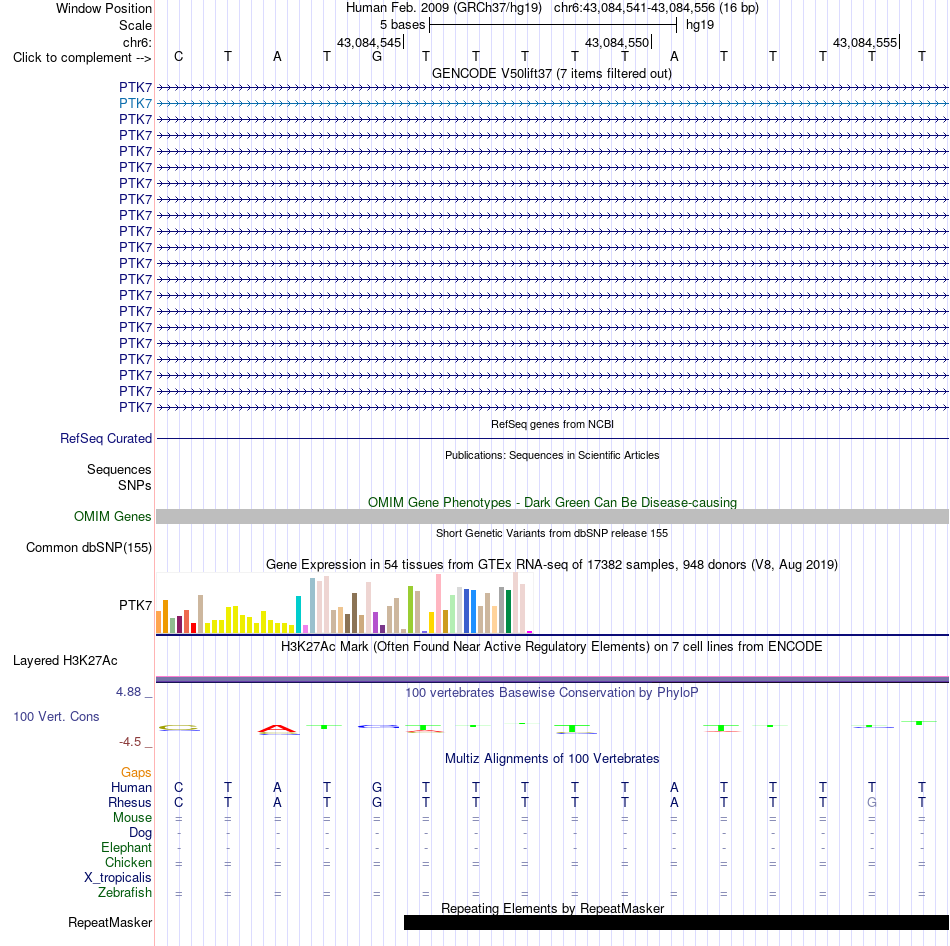Click the 'SNPs' track label
Viewport: 950px width, 946px height.
(135, 485)
